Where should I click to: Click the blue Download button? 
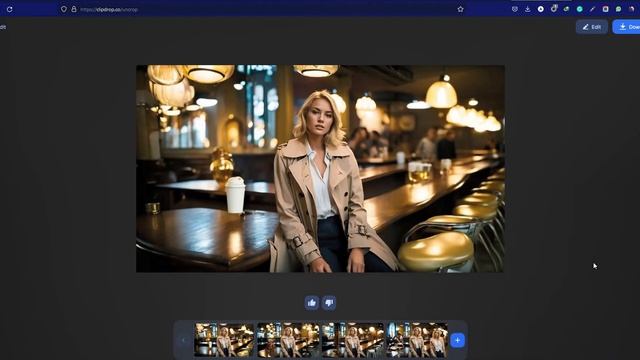coord(627,27)
